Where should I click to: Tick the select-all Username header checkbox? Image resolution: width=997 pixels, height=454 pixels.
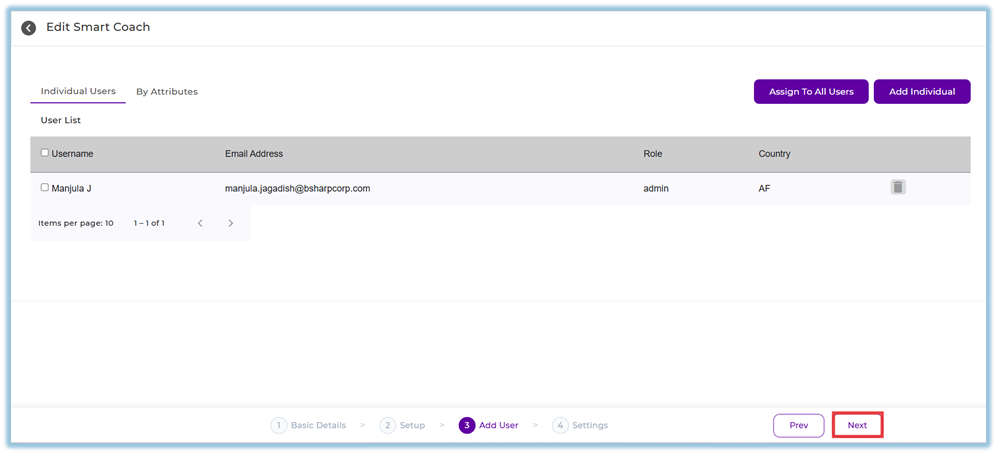coord(44,153)
